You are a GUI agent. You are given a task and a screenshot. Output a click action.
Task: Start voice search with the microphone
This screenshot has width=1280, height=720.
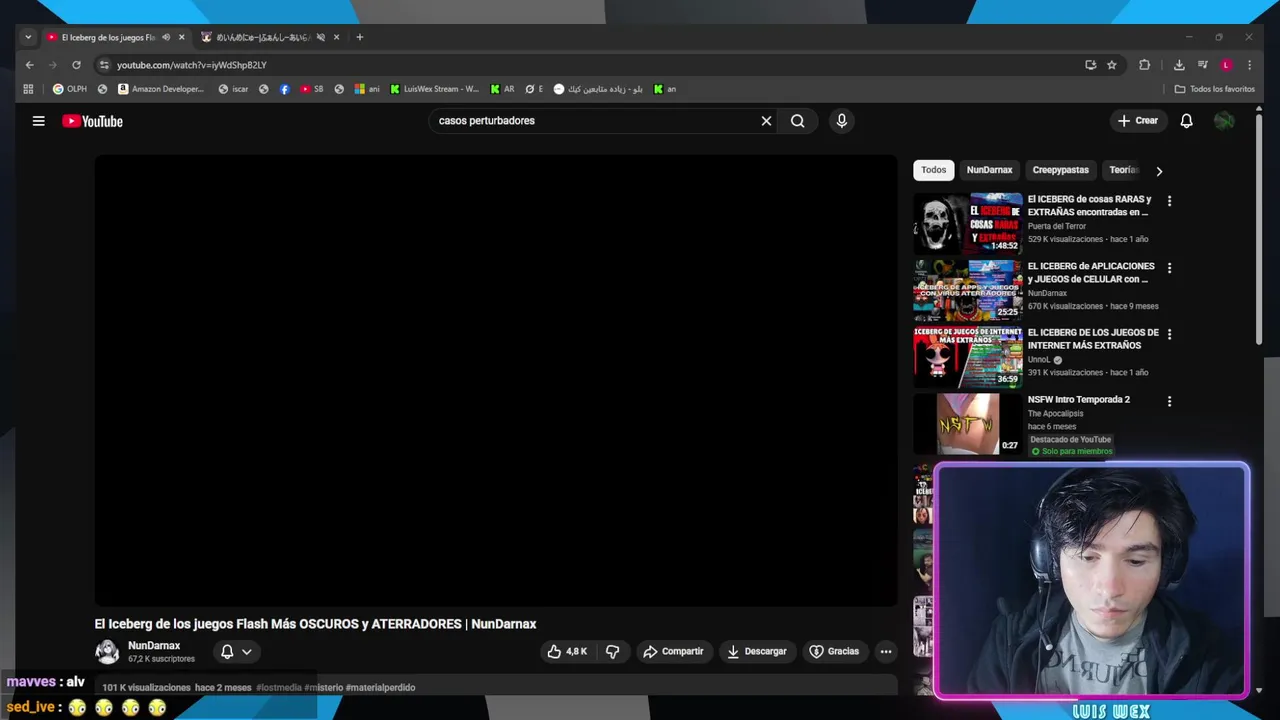pos(841,121)
